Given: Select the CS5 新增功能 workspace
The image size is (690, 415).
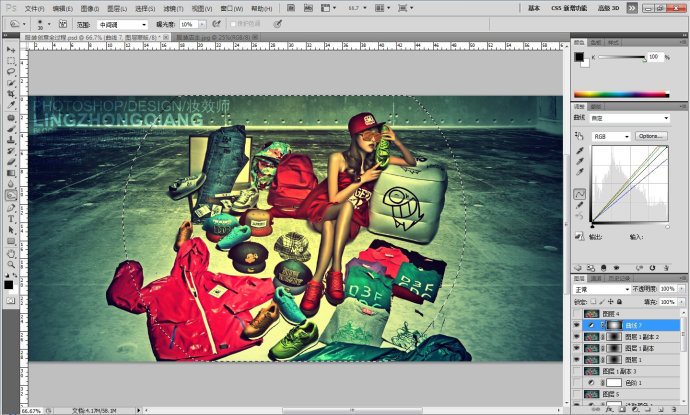Looking at the screenshot, I should click(569, 8).
